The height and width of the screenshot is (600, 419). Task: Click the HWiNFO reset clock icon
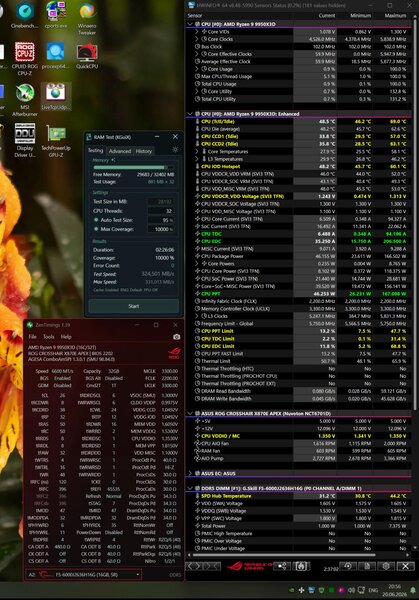[x=347, y=566]
